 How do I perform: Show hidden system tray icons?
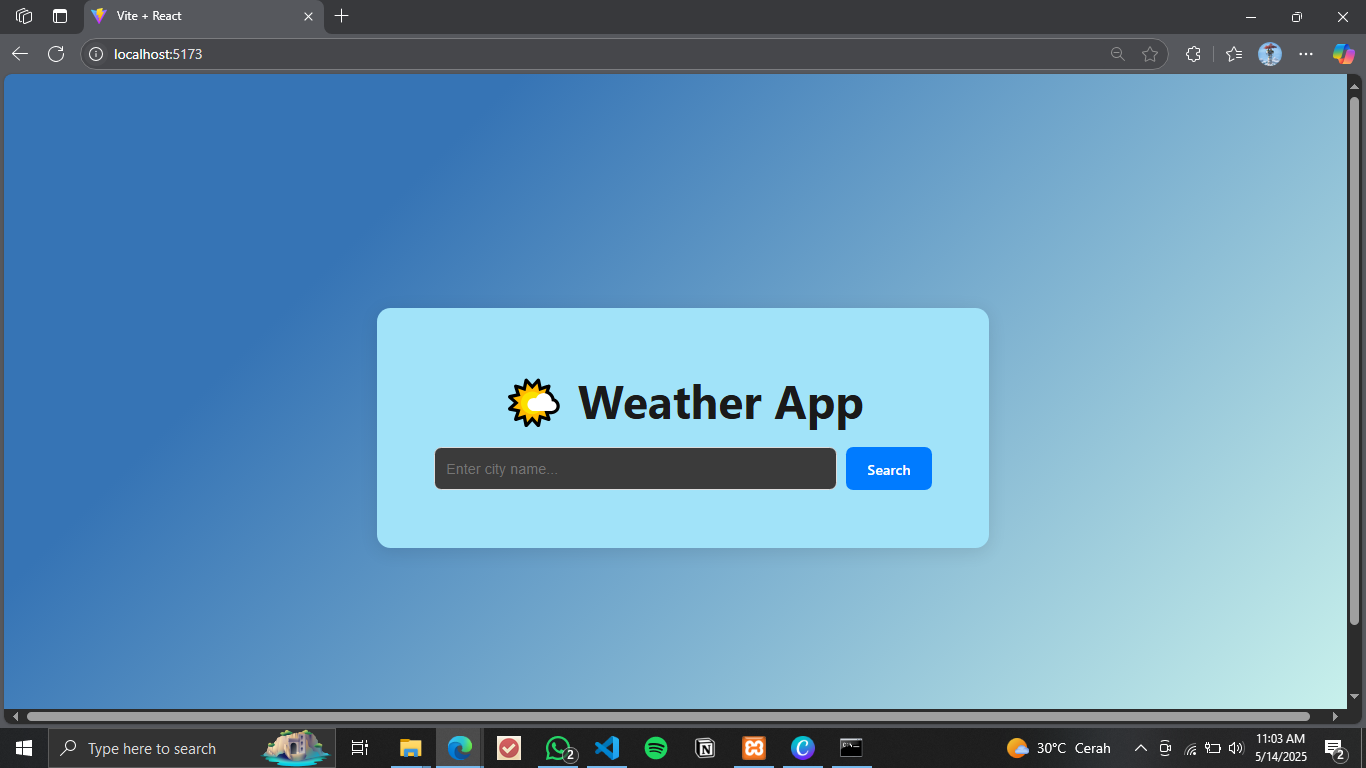point(1140,748)
